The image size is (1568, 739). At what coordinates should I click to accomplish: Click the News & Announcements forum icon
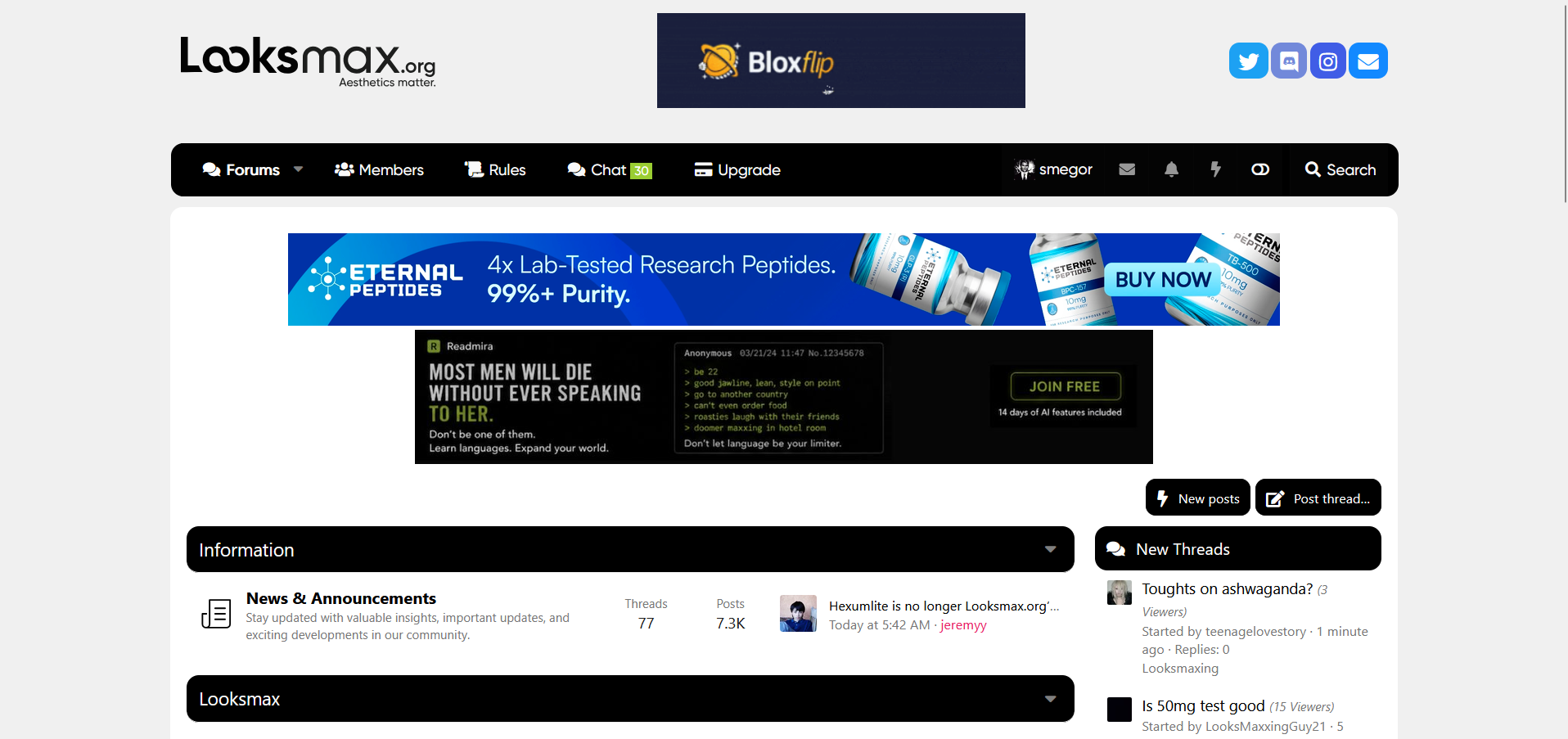tap(216, 614)
